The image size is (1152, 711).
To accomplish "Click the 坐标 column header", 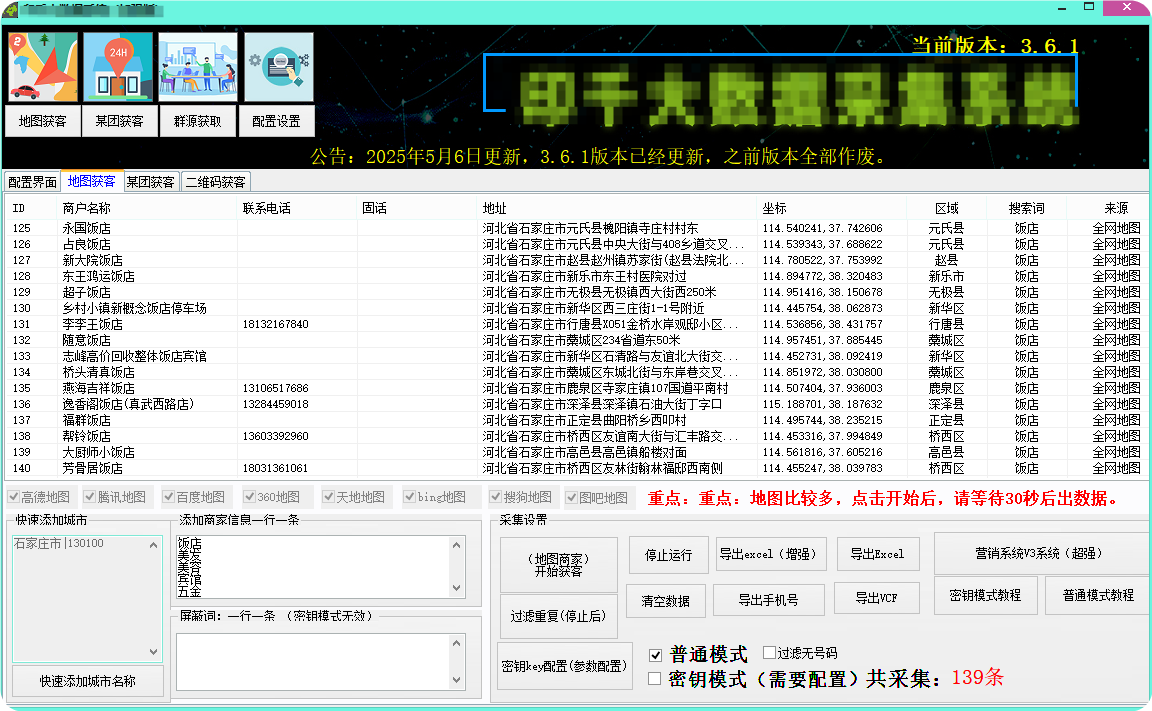I will tap(831, 209).
